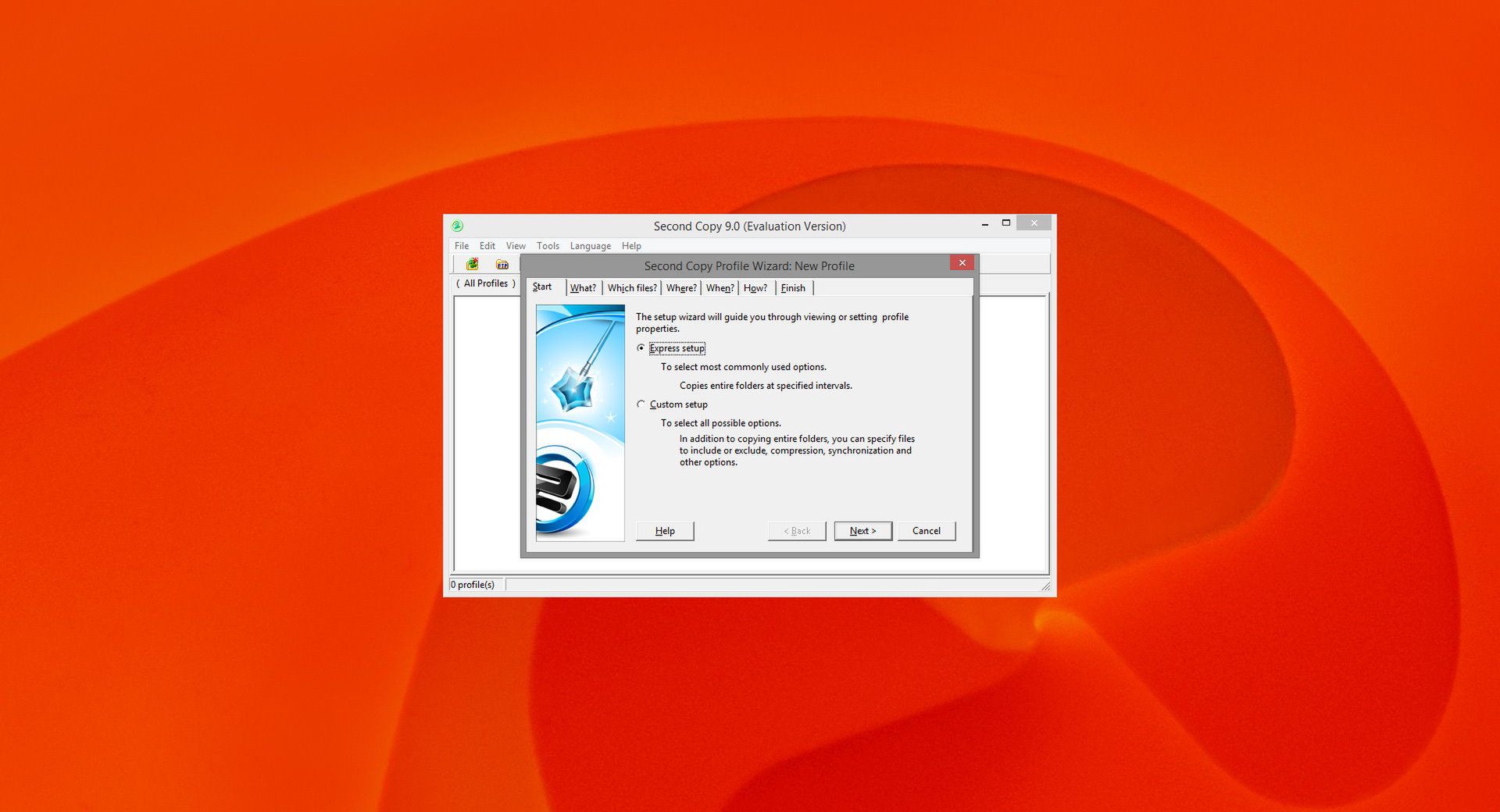Image resolution: width=1500 pixels, height=812 pixels.
Task: Switch to the When? tab
Action: (720, 287)
